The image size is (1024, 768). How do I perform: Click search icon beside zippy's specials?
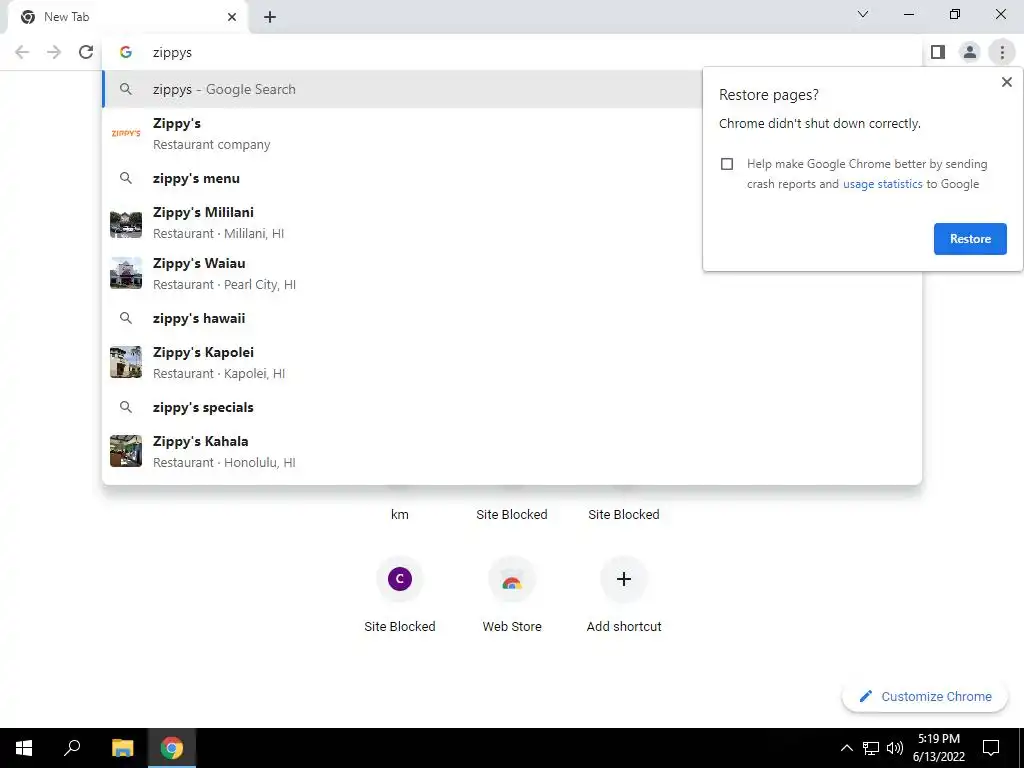pos(126,407)
